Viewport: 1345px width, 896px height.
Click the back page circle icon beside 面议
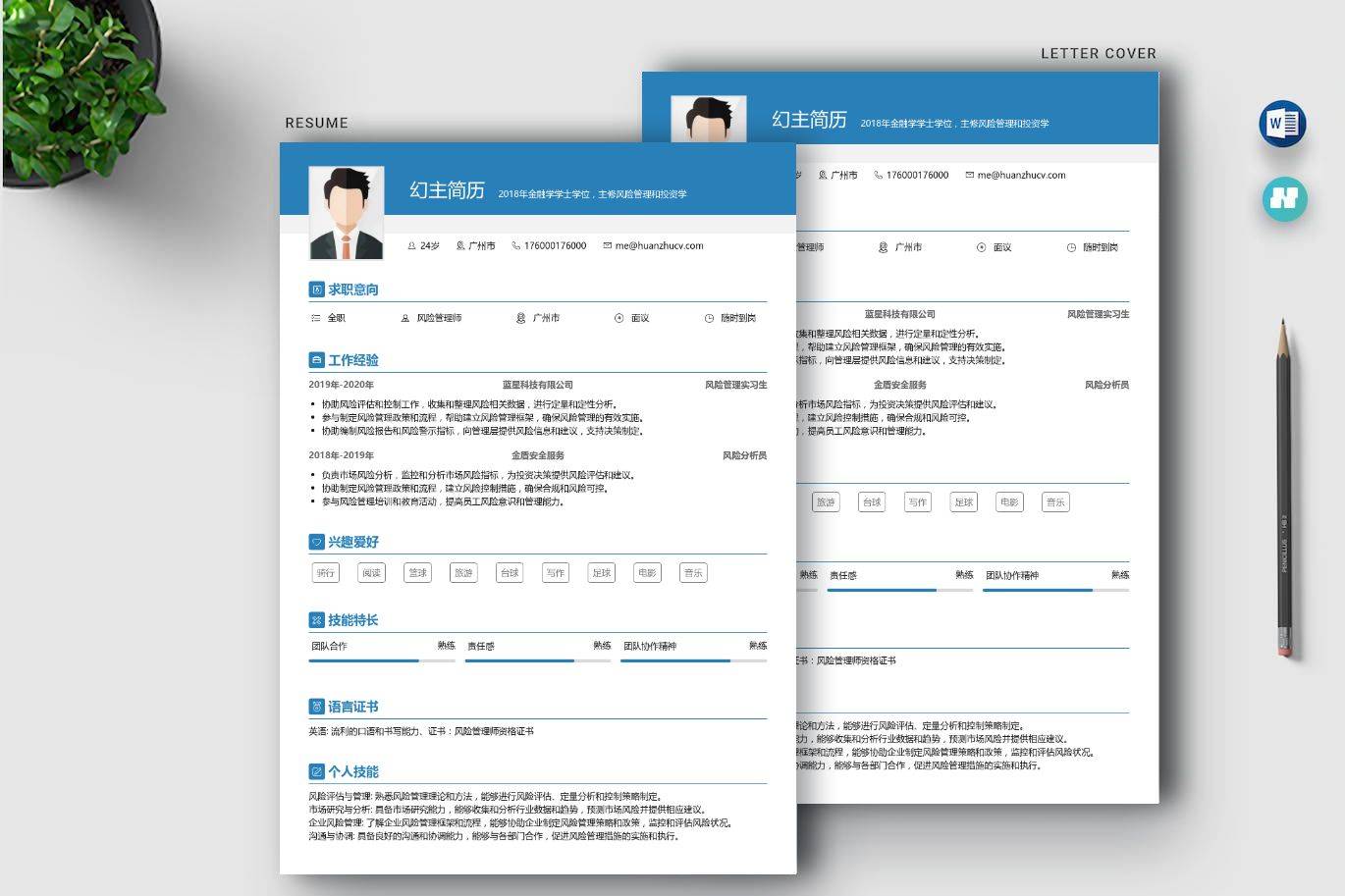coord(981,247)
